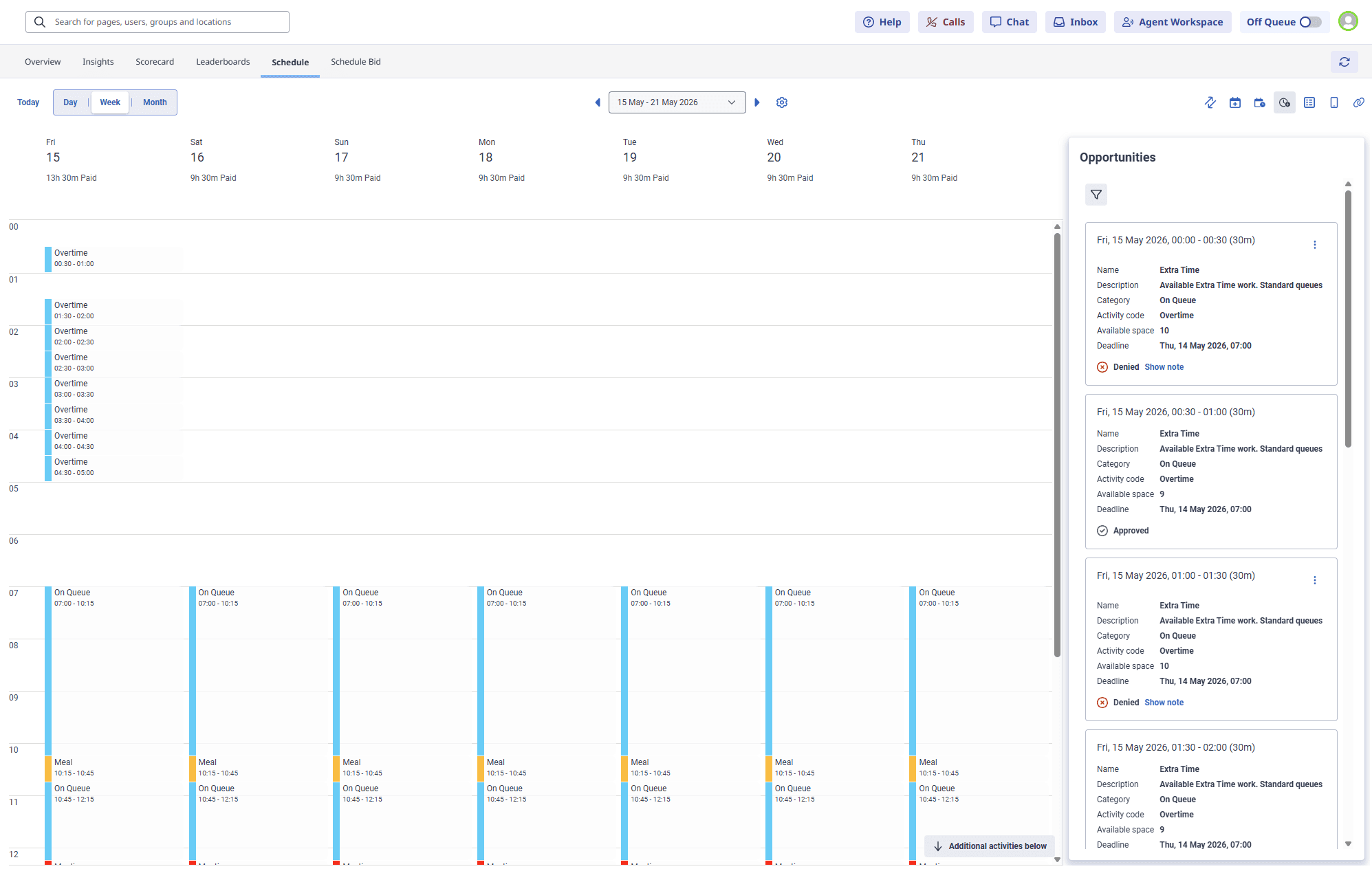Viewport: 1372px width, 871px height.
Task: Select Friday On Queue 07:00 - 10:15 block
Action: [x=113, y=671]
